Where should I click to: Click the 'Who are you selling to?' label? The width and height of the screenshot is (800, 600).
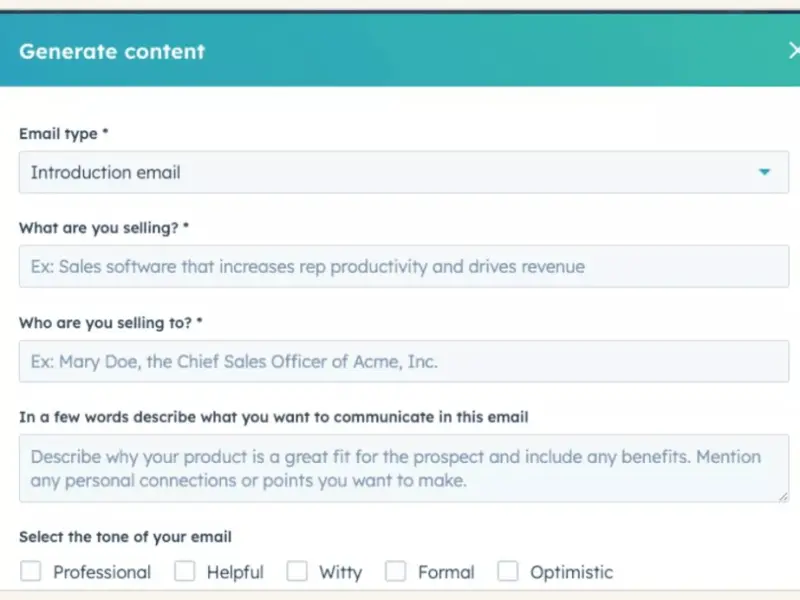[110, 323]
